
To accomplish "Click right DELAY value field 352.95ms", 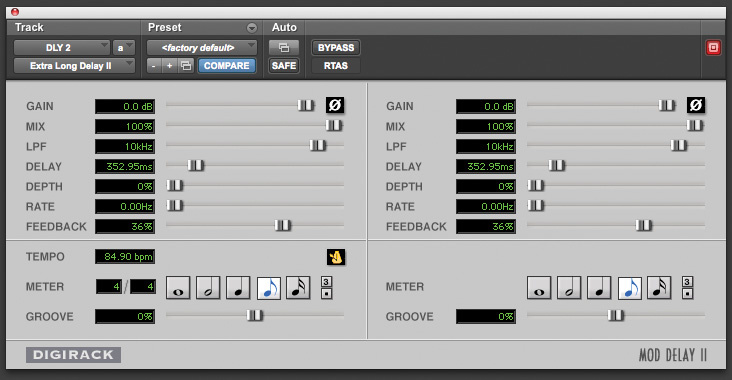I will tap(486, 167).
